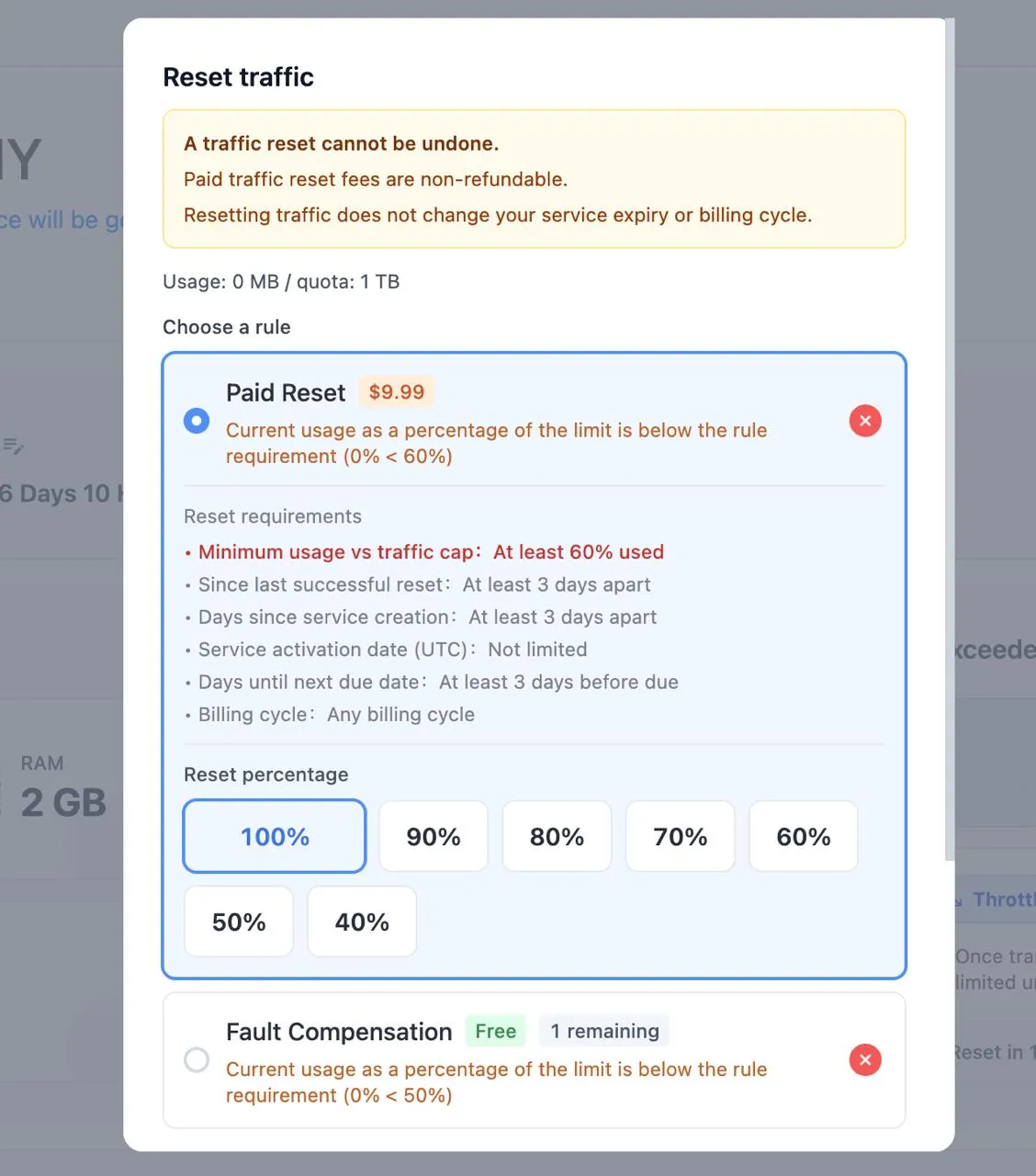The image size is (1036, 1176).
Task: Dismiss the warning on Fault Compensation rule
Action: click(864, 1059)
